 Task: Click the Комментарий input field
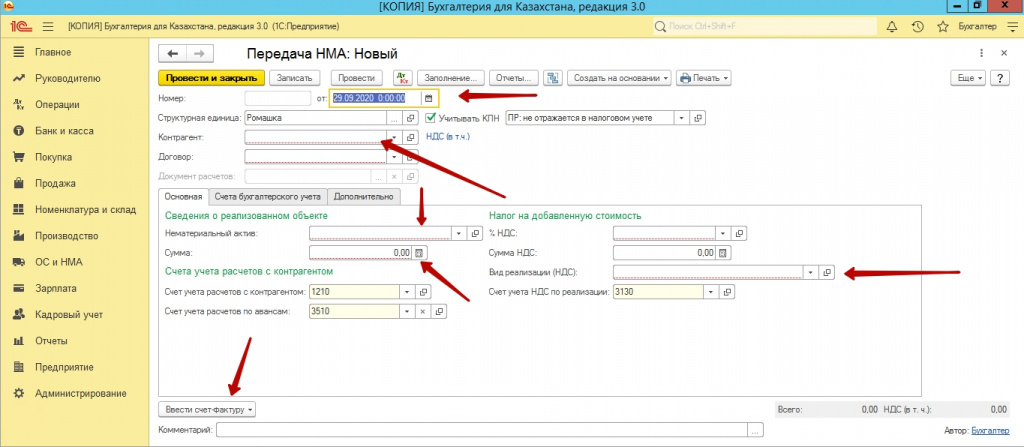(482, 429)
